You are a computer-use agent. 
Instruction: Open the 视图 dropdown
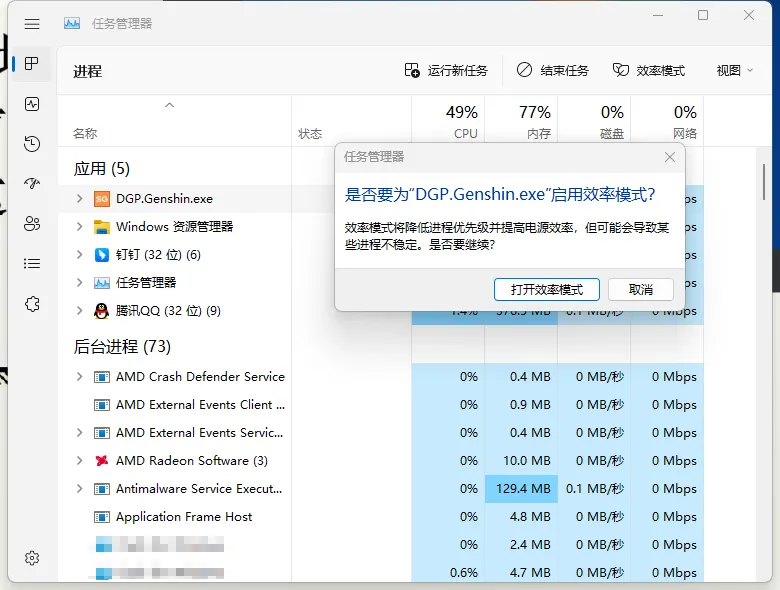click(734, 71)
